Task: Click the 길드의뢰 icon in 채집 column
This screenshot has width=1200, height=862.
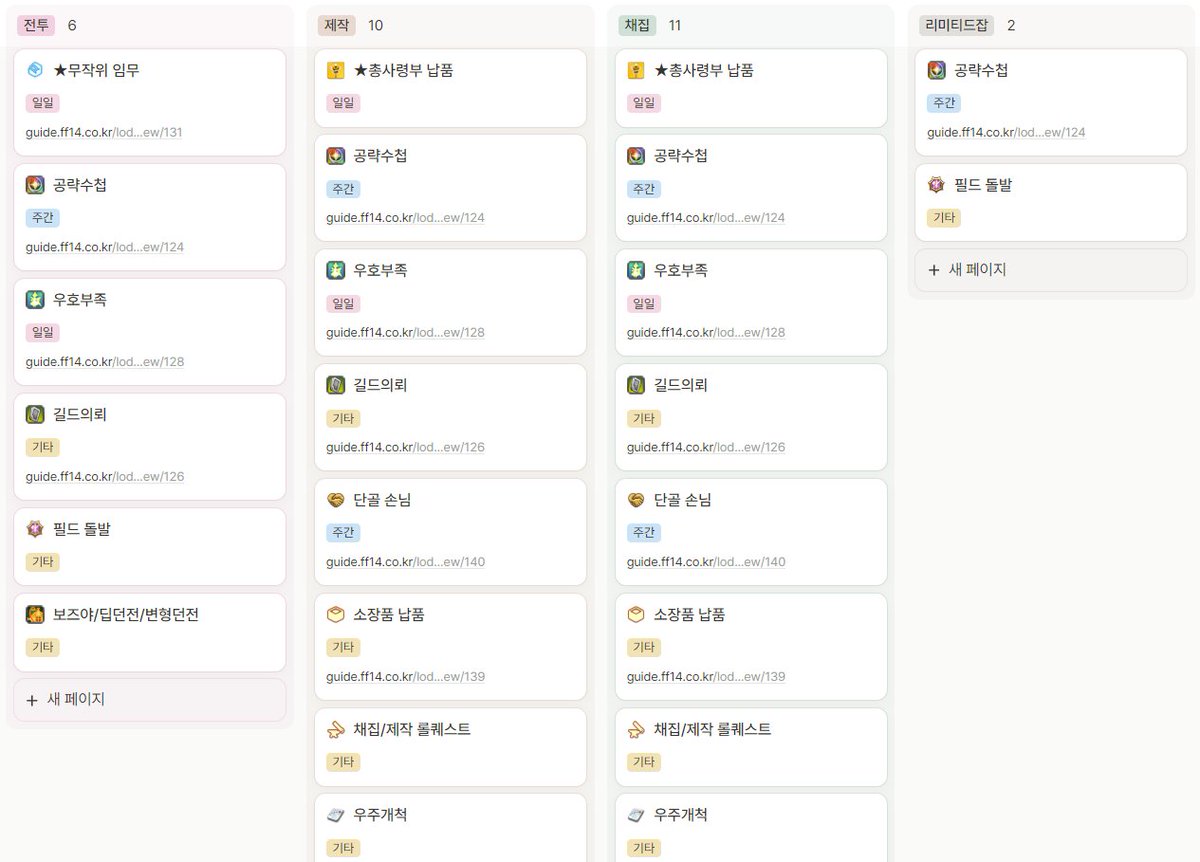Action: click(x=636, y=385)
